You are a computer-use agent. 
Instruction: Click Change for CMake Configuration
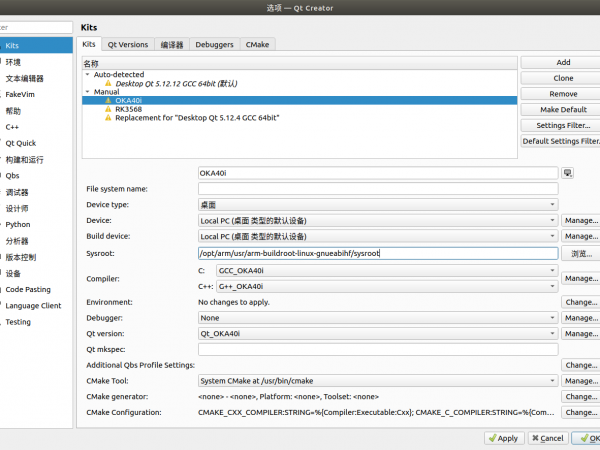pos(581,412)
